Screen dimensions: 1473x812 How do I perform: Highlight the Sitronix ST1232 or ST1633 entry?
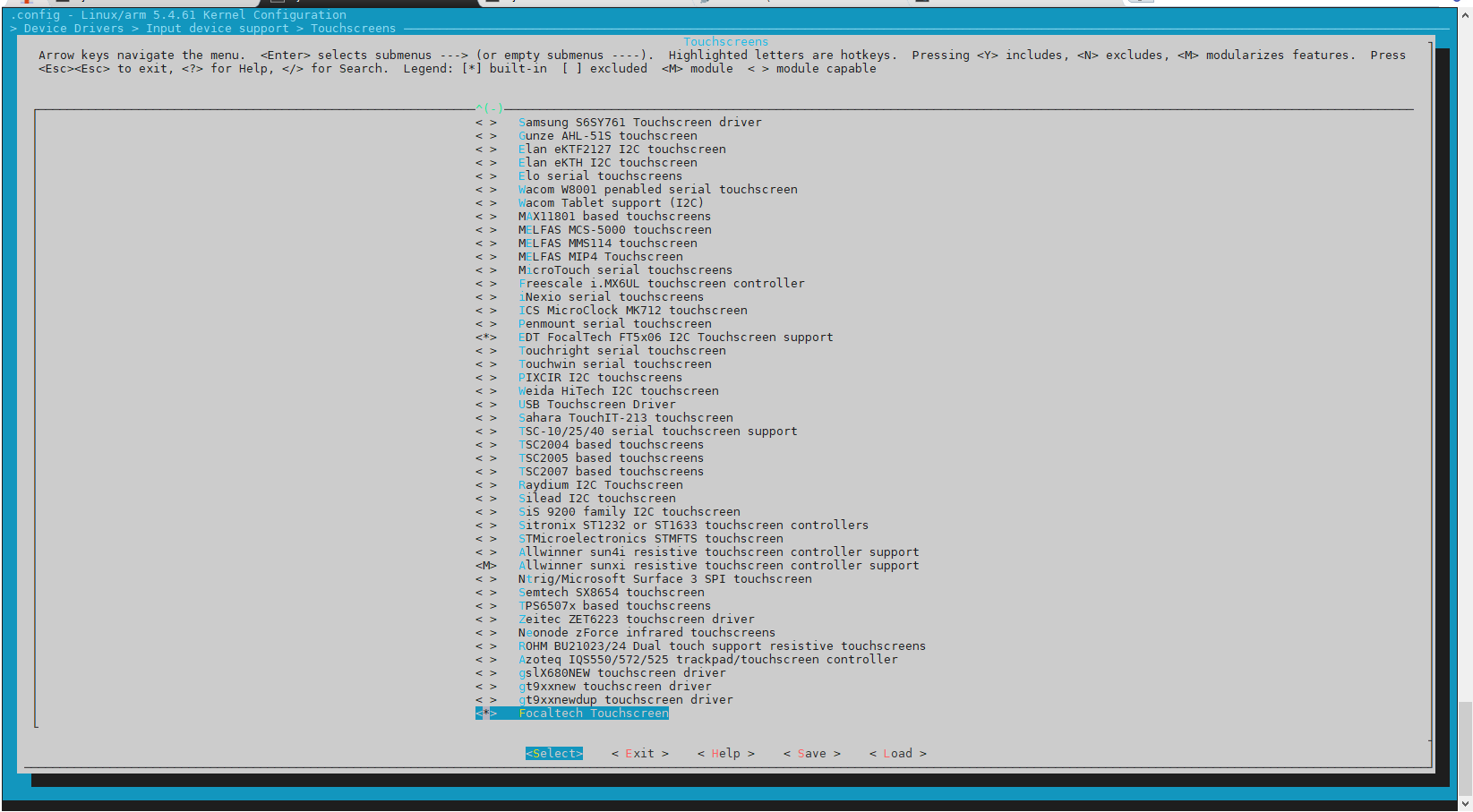coord(693,526)
